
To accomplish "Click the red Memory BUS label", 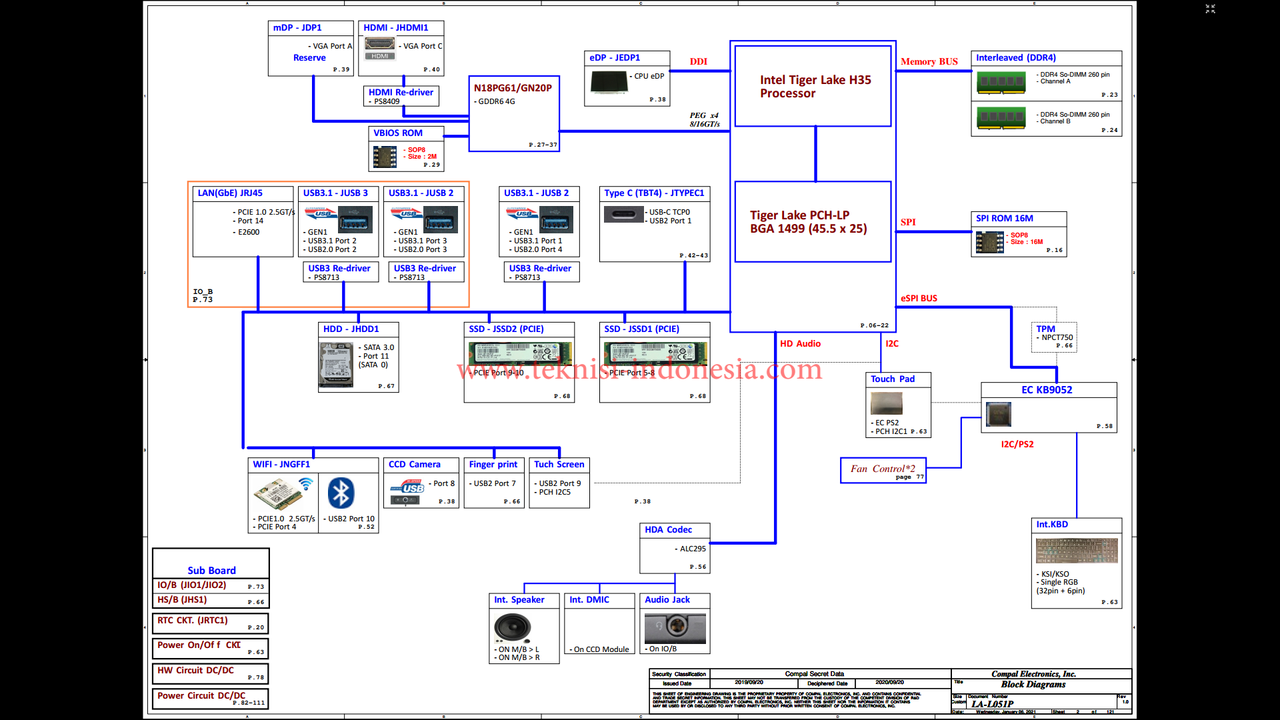I will [929, 62].
